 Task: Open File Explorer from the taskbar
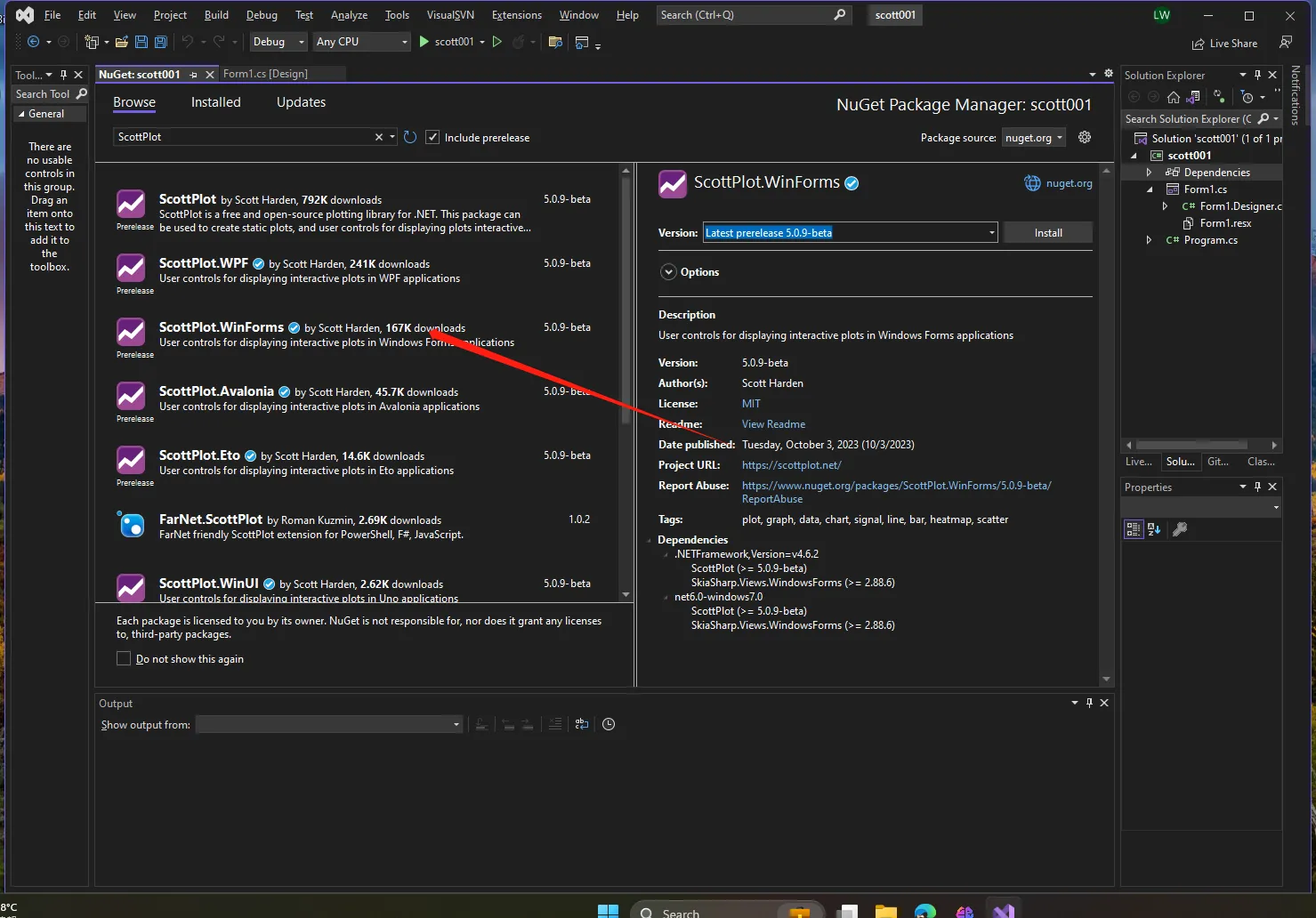pyautogui.click(x=885, y=911)
